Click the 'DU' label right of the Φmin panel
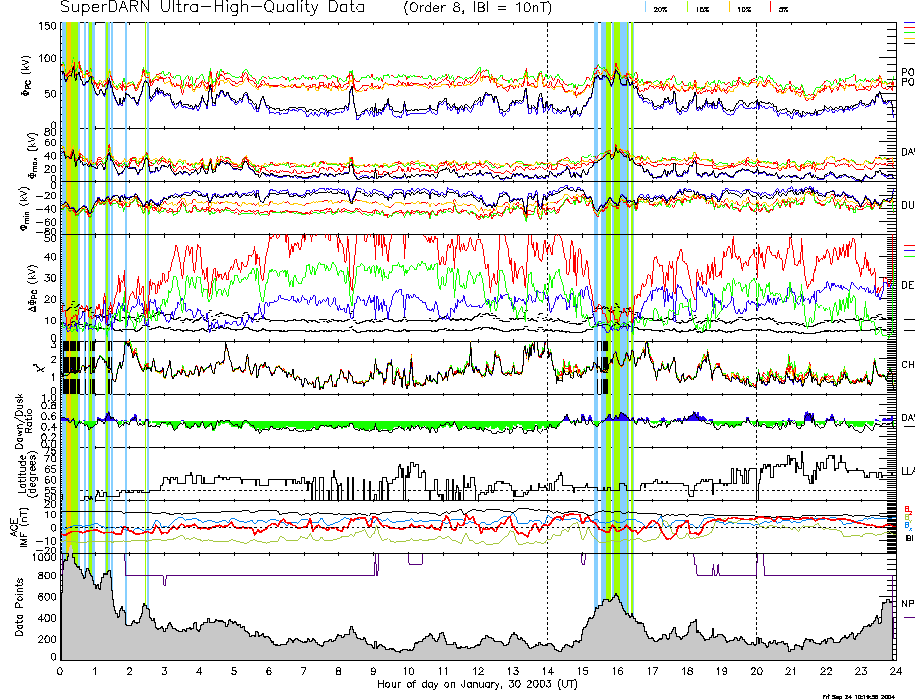This screenshot has width=915, height=700. click(x=907, y=205)
